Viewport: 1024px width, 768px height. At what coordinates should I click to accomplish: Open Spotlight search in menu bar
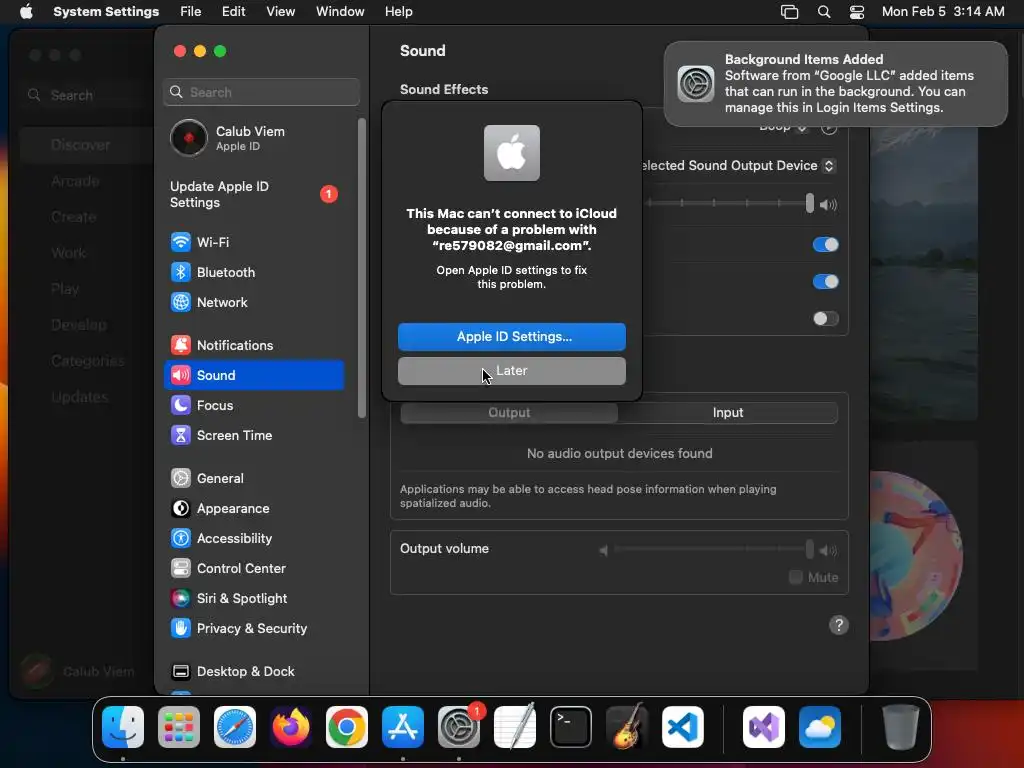[x=824, y=12]
